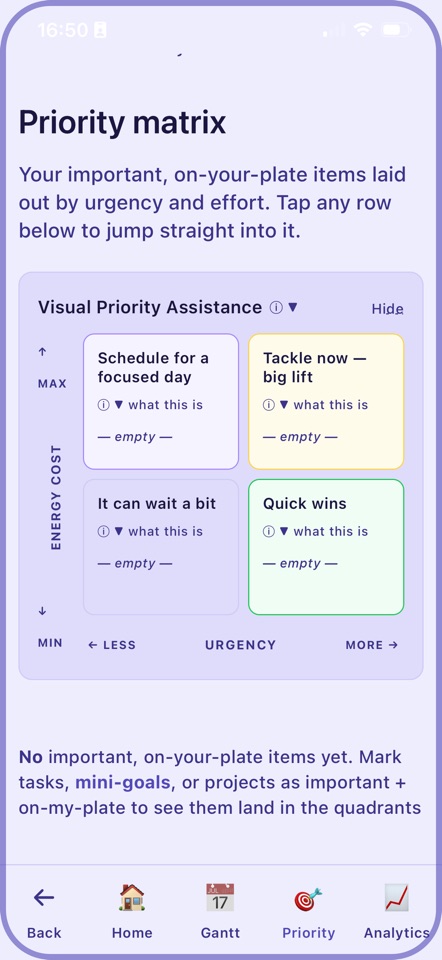
Task: Click info icon in Tackle now quadrant
Action: (269, 405)
